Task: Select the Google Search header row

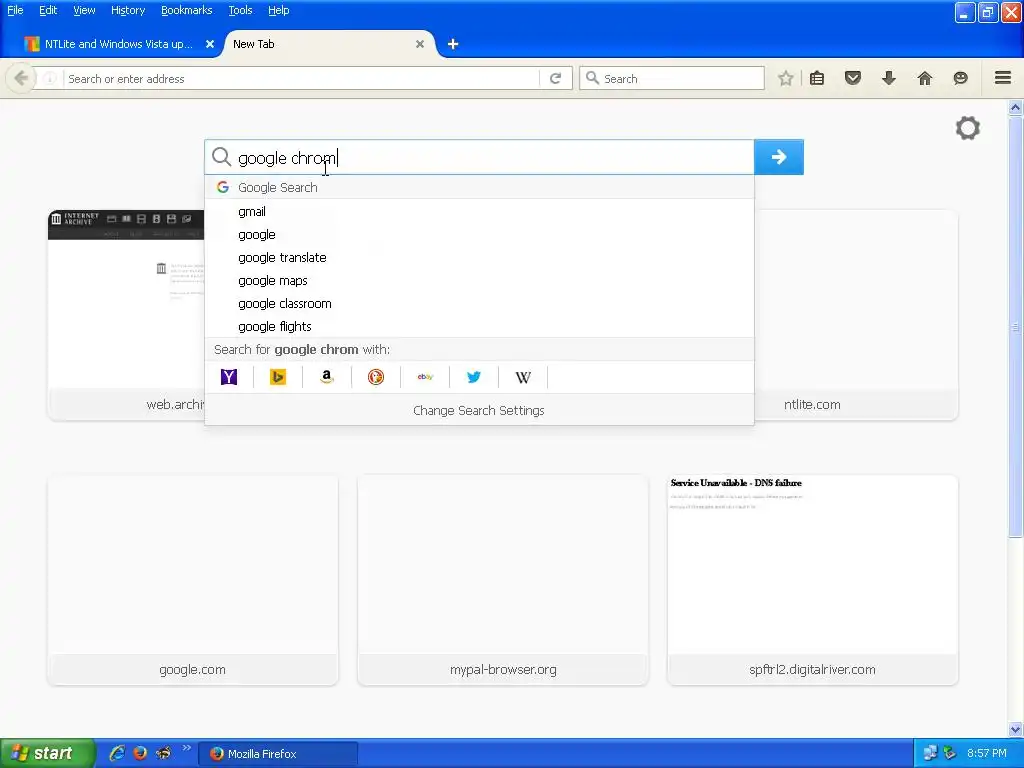Action: click(479, 187)
